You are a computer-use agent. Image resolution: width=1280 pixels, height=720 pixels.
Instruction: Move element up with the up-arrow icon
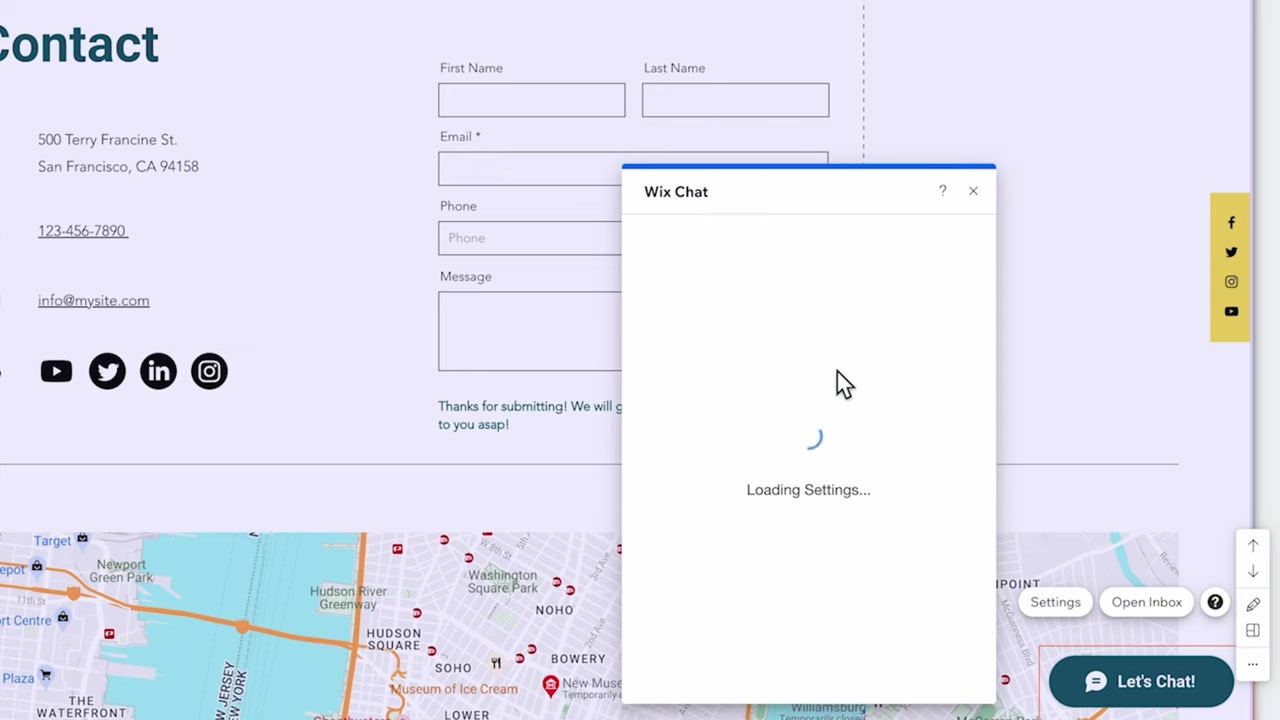coord(1253,546)
